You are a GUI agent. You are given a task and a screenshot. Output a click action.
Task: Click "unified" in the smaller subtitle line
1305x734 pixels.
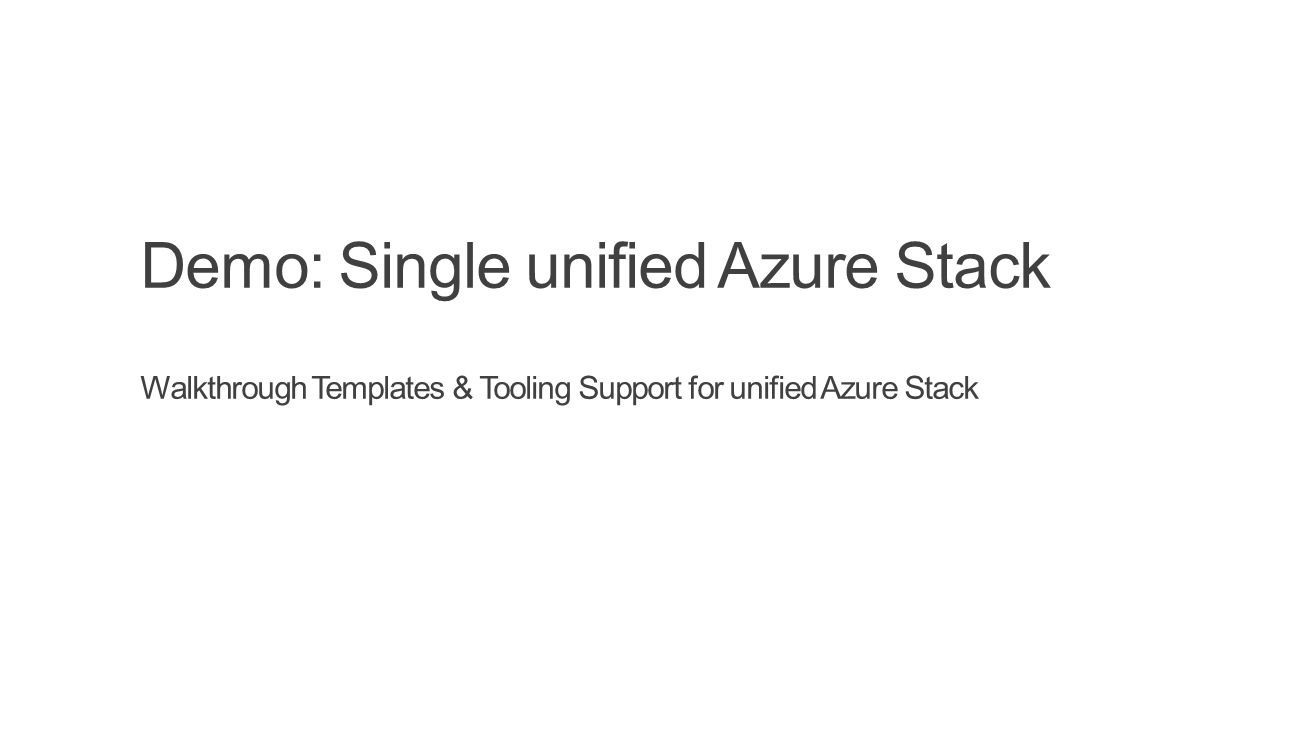[x=773, y=388]
